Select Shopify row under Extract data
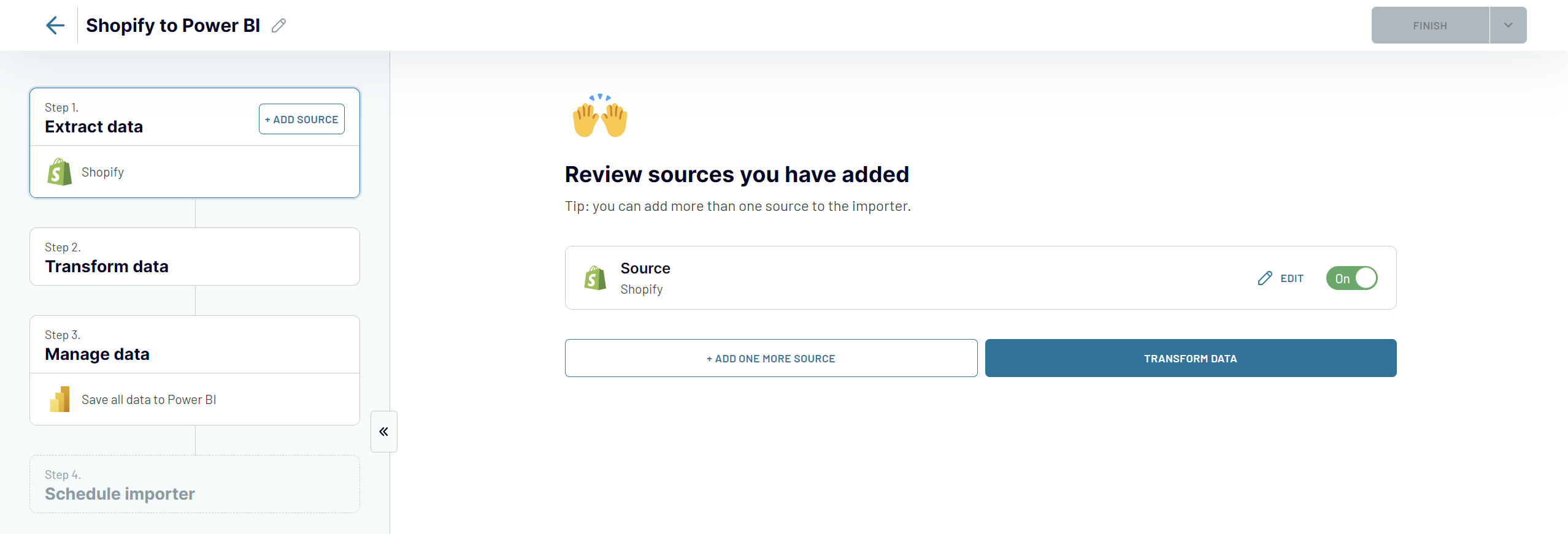Screen dimensions: 1568x534 (x=194, y=172)
